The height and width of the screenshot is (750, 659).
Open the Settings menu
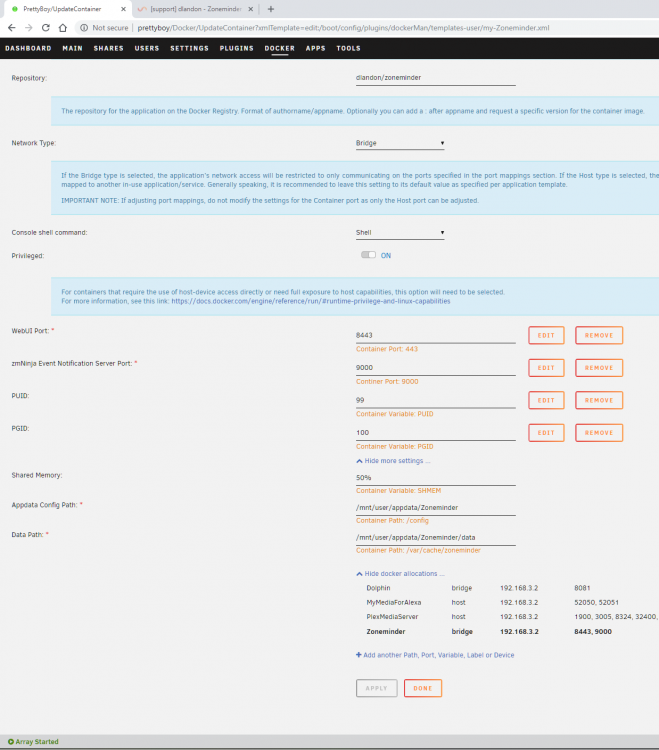pyautogui.click(x=189, y=48)
